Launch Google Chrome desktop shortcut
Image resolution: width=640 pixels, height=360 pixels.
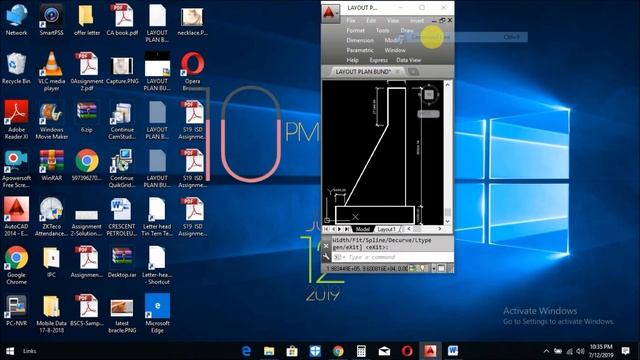click(x=16, y=264)
